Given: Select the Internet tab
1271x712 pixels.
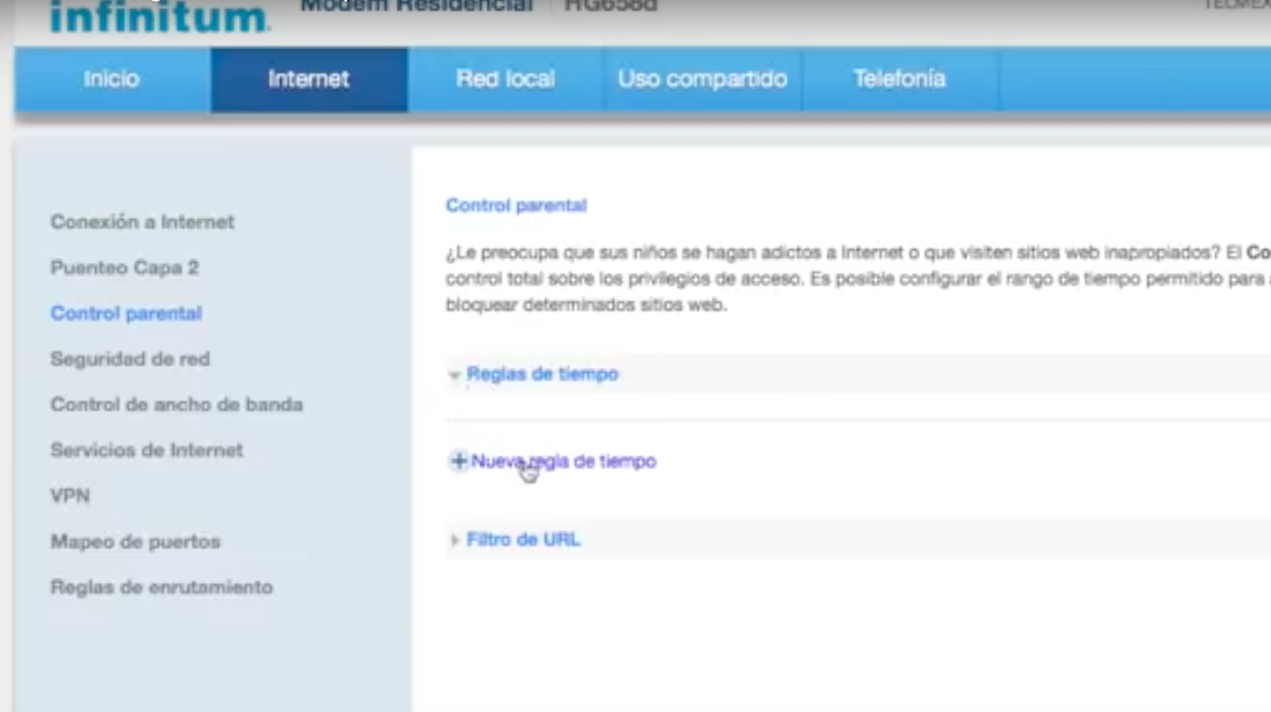Looking at the screenshot, I should (x=309, y=79).
